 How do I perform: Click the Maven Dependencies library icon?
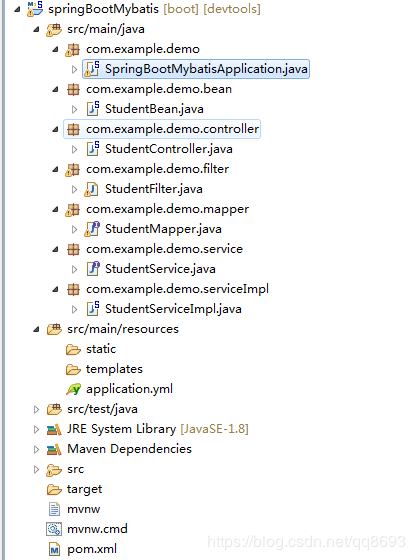pos(54,449)
